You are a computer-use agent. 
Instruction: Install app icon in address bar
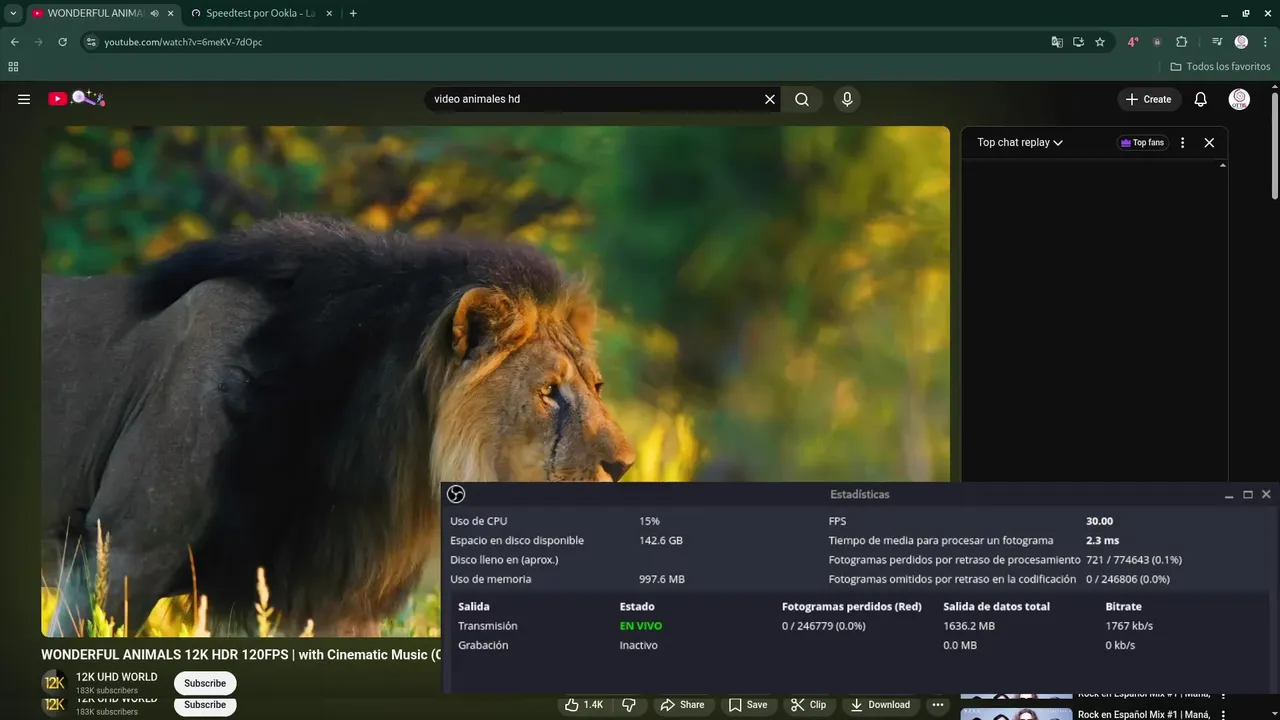point(1078,42)
